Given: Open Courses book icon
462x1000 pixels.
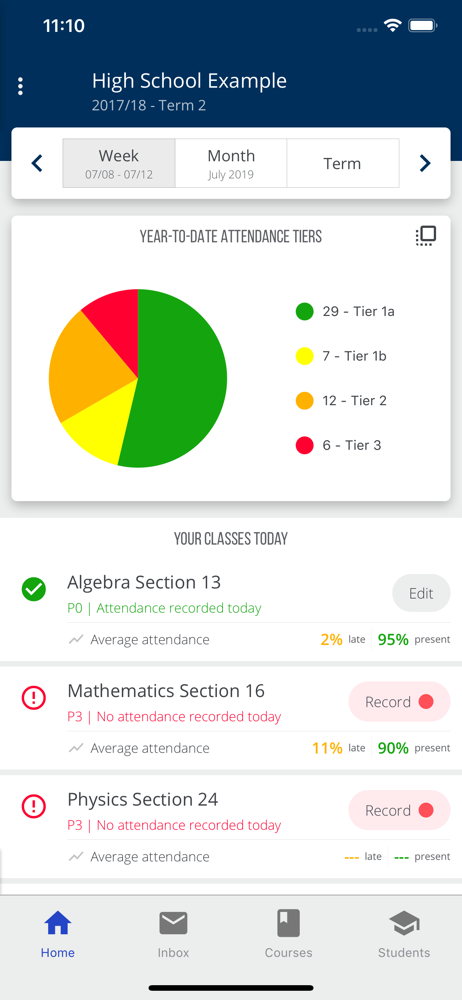Looking at the screenshot, I should (288, 923).
